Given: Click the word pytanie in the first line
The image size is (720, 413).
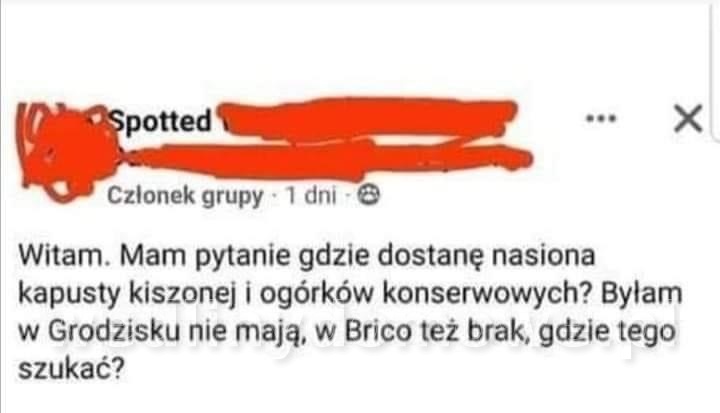Looking at the screenshot, I should pyautogui.click(x=243, y=257).
